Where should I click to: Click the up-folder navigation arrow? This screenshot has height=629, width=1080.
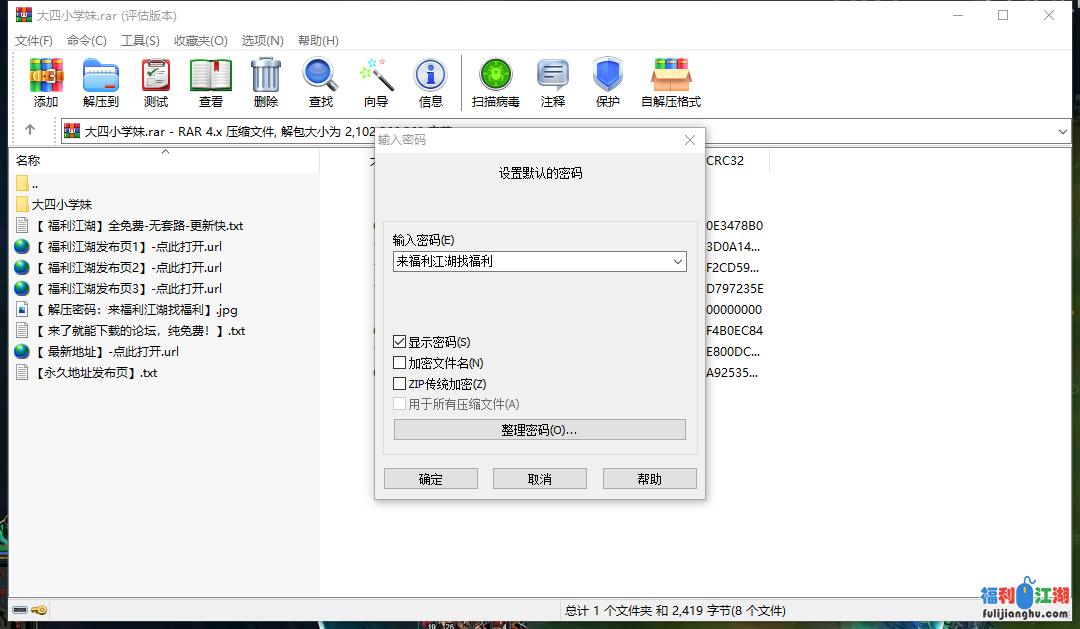29,130
